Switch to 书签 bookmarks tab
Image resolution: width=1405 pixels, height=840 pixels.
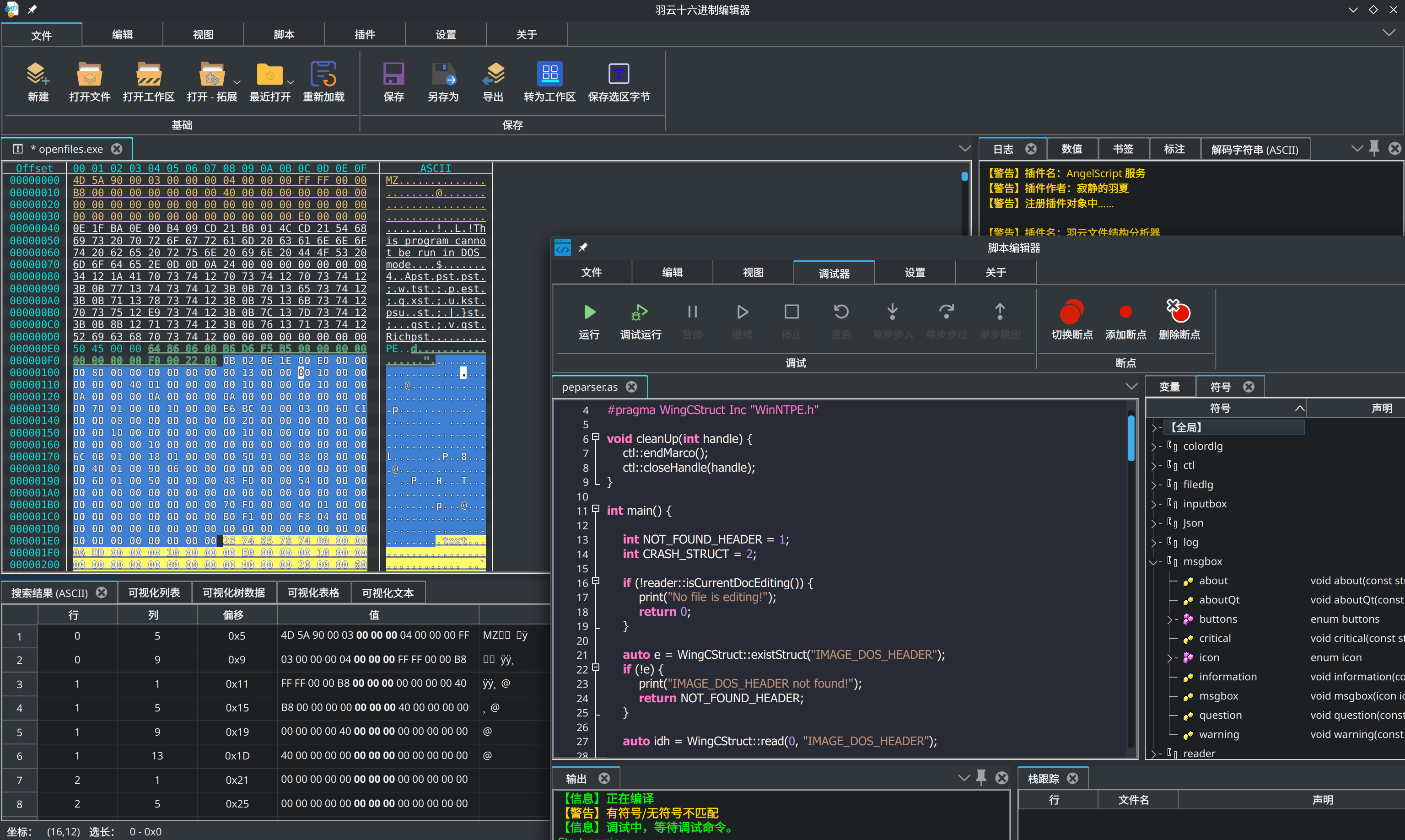coord(1123,149)
